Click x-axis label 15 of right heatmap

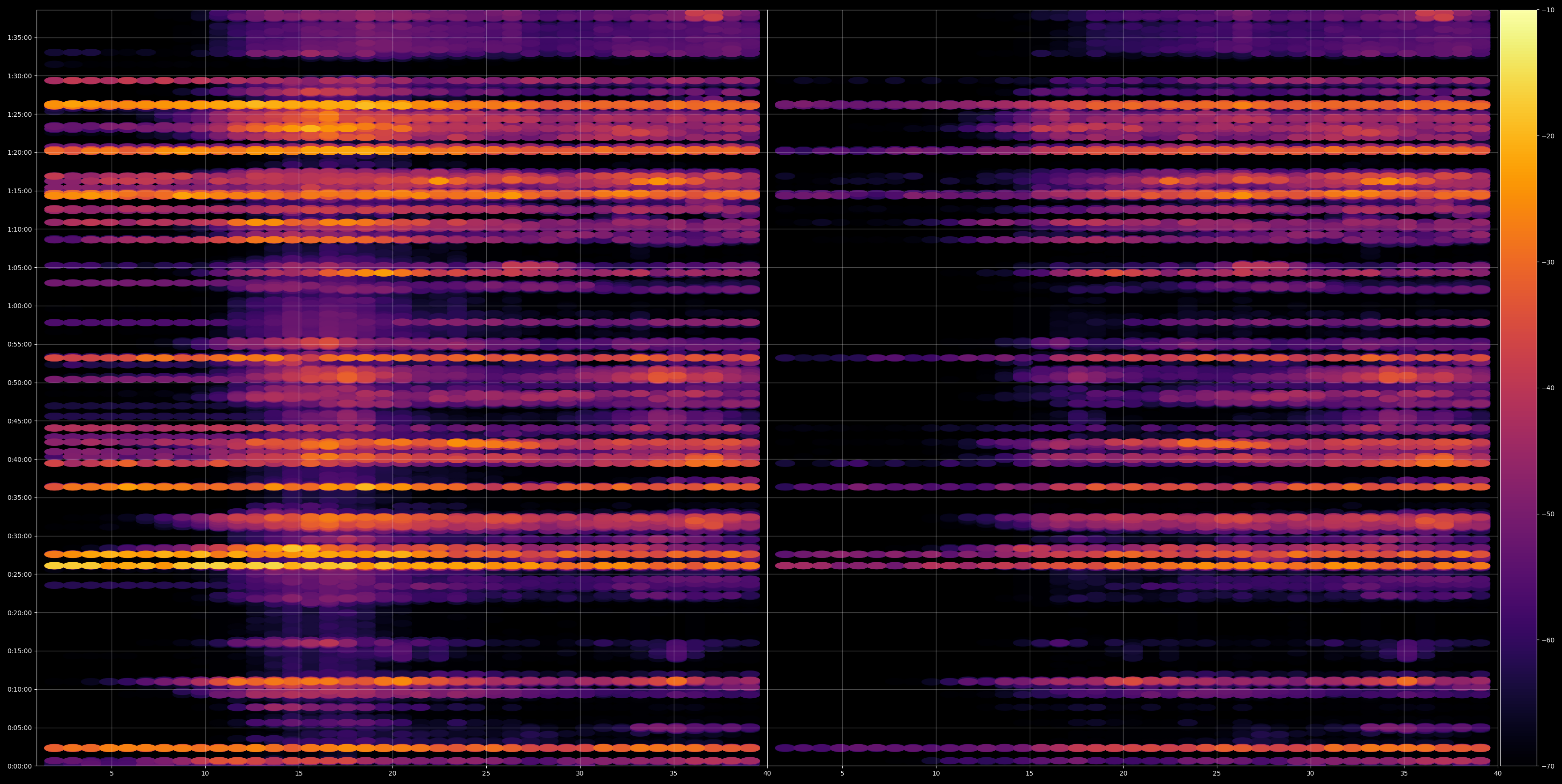[x=1030, y=774]
